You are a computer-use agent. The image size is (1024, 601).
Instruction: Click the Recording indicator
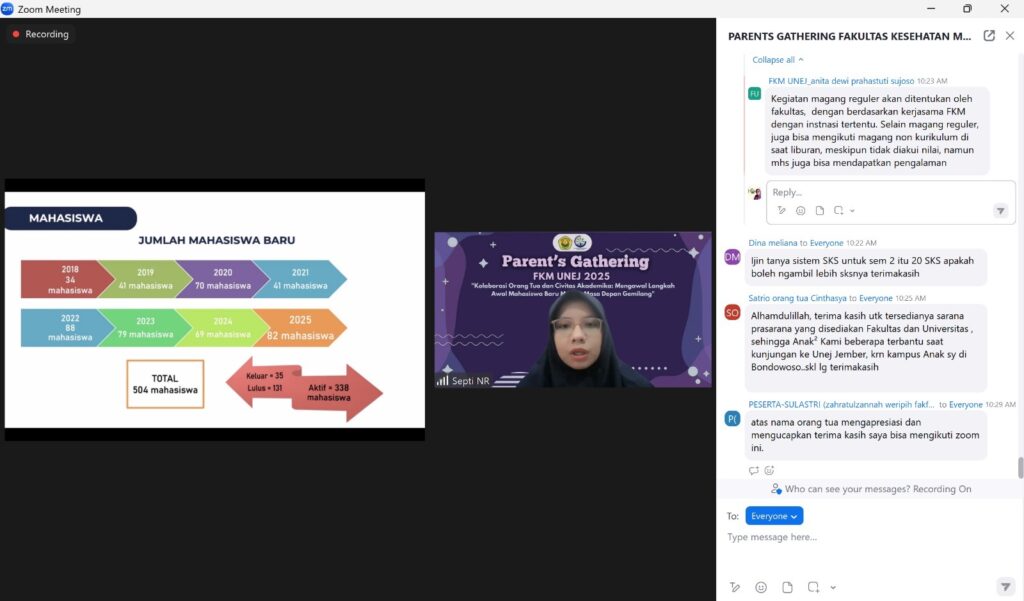click(41, 34)
